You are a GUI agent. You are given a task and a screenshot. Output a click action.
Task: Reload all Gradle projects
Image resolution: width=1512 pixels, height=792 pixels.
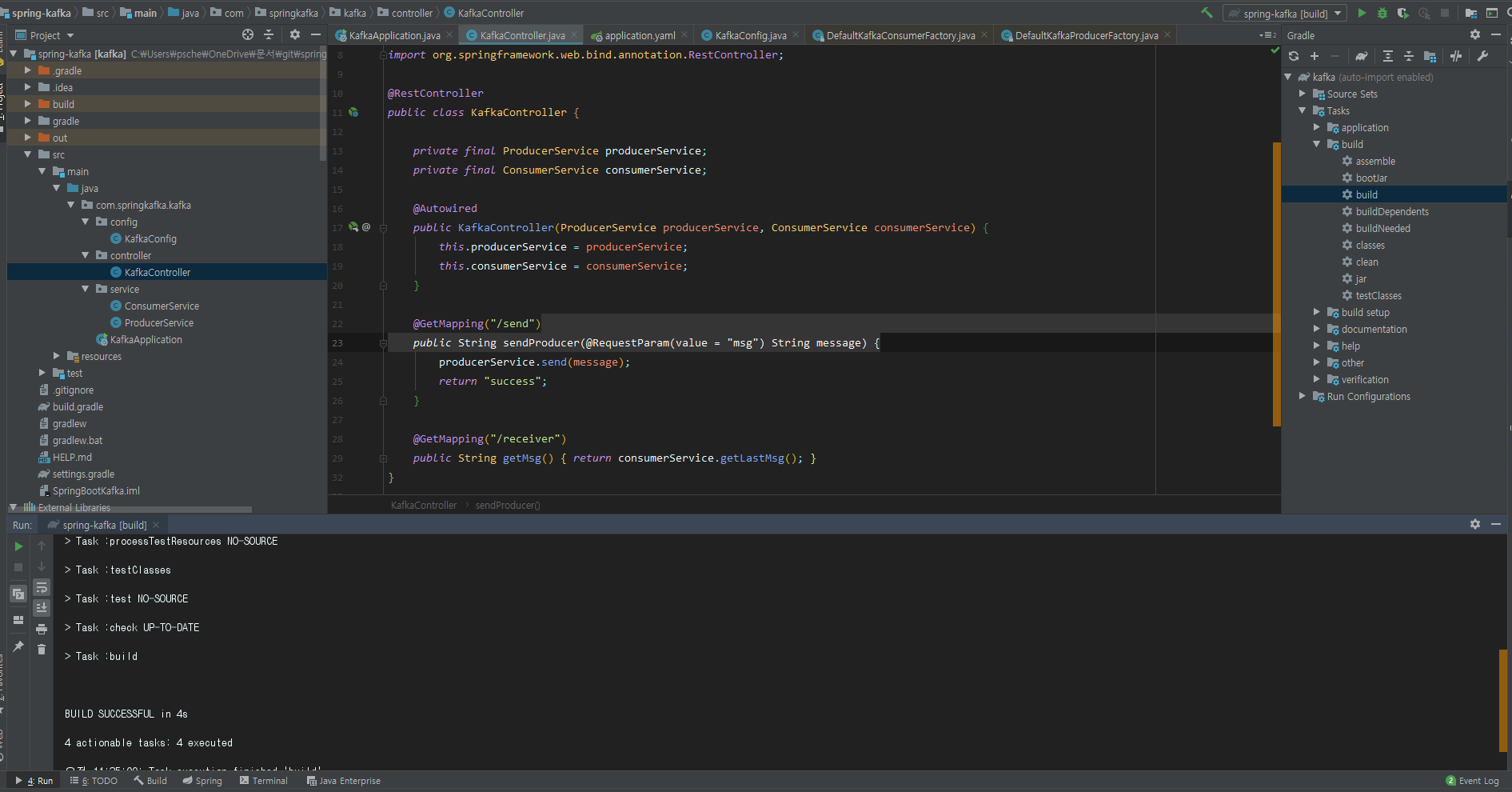pyautogui.click(x=1294, y=56)
